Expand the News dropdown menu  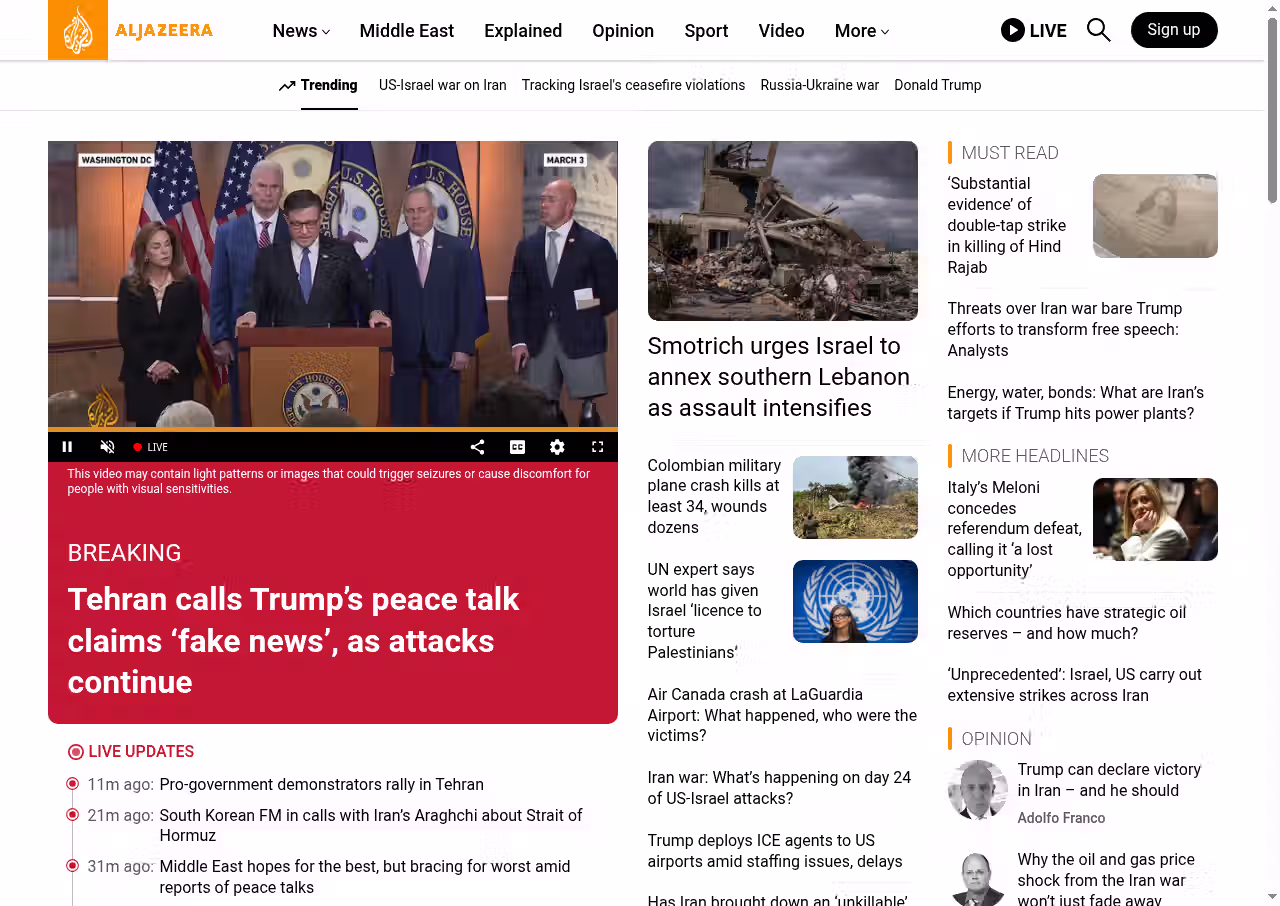pyautogui.click(x=301, y=31)
